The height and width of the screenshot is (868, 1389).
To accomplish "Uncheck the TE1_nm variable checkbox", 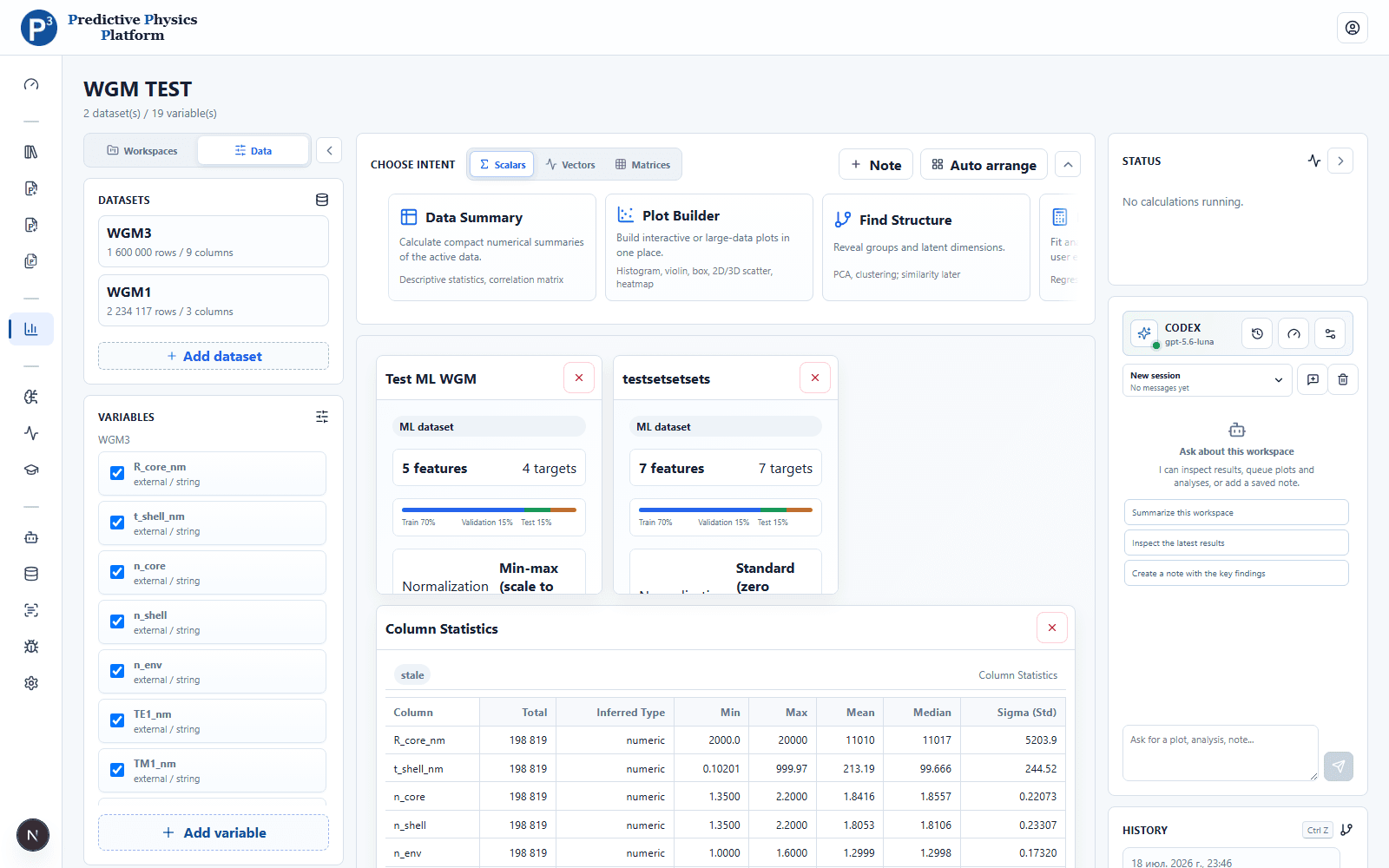I will click(x=117, y=720).
